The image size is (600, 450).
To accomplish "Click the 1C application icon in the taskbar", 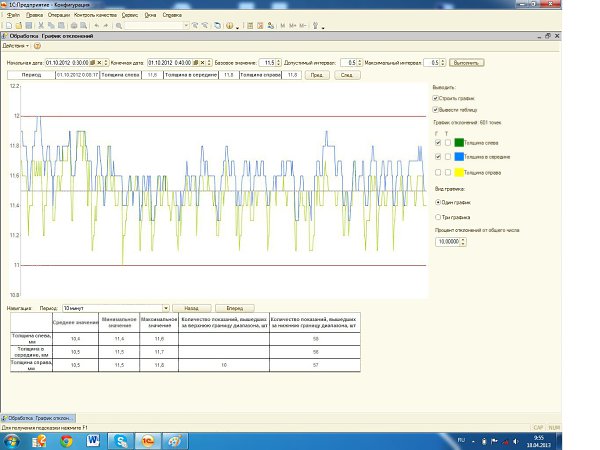I will pos(148,439).
